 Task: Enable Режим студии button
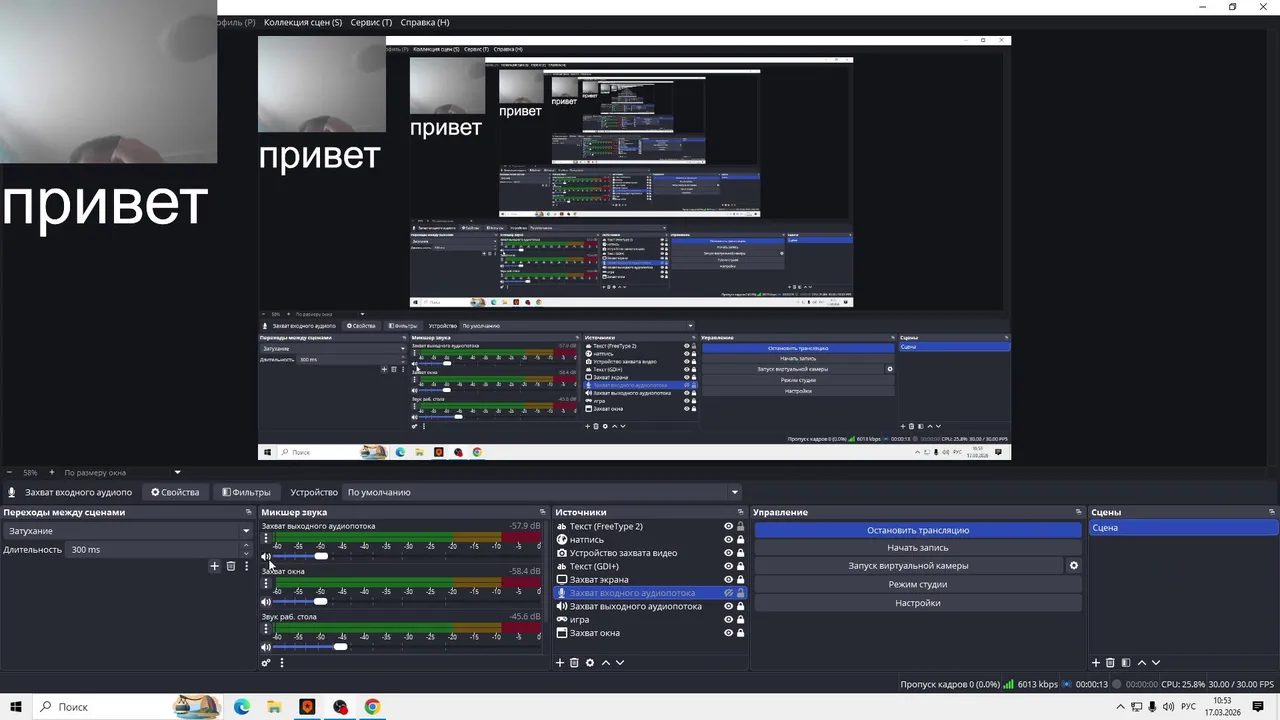(917, 584)
